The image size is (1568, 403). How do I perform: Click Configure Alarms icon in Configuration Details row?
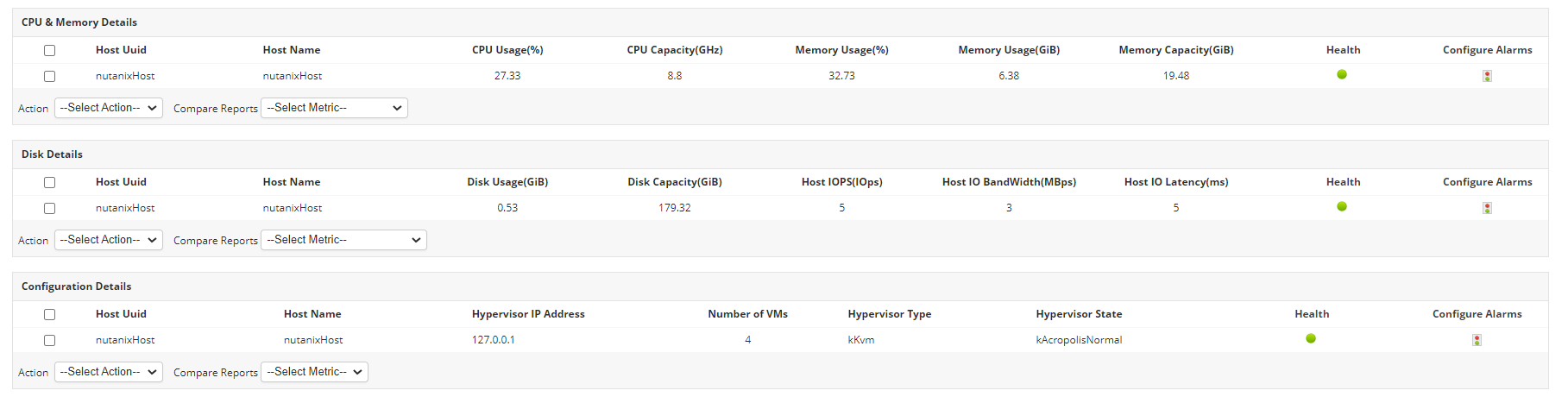pos(1477,340)
